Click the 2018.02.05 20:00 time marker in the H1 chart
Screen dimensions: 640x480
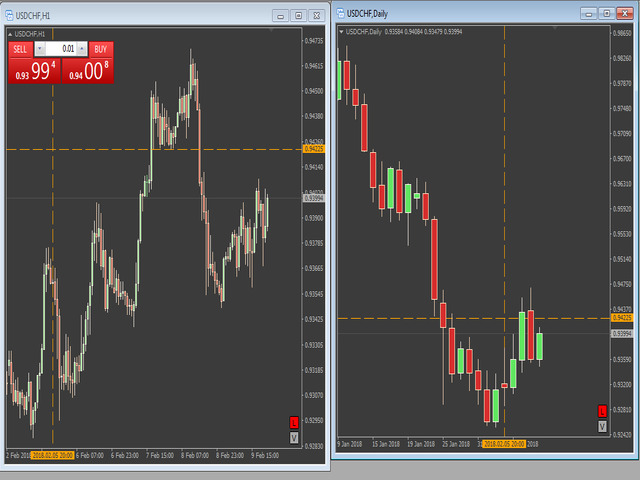click(53, 455)
